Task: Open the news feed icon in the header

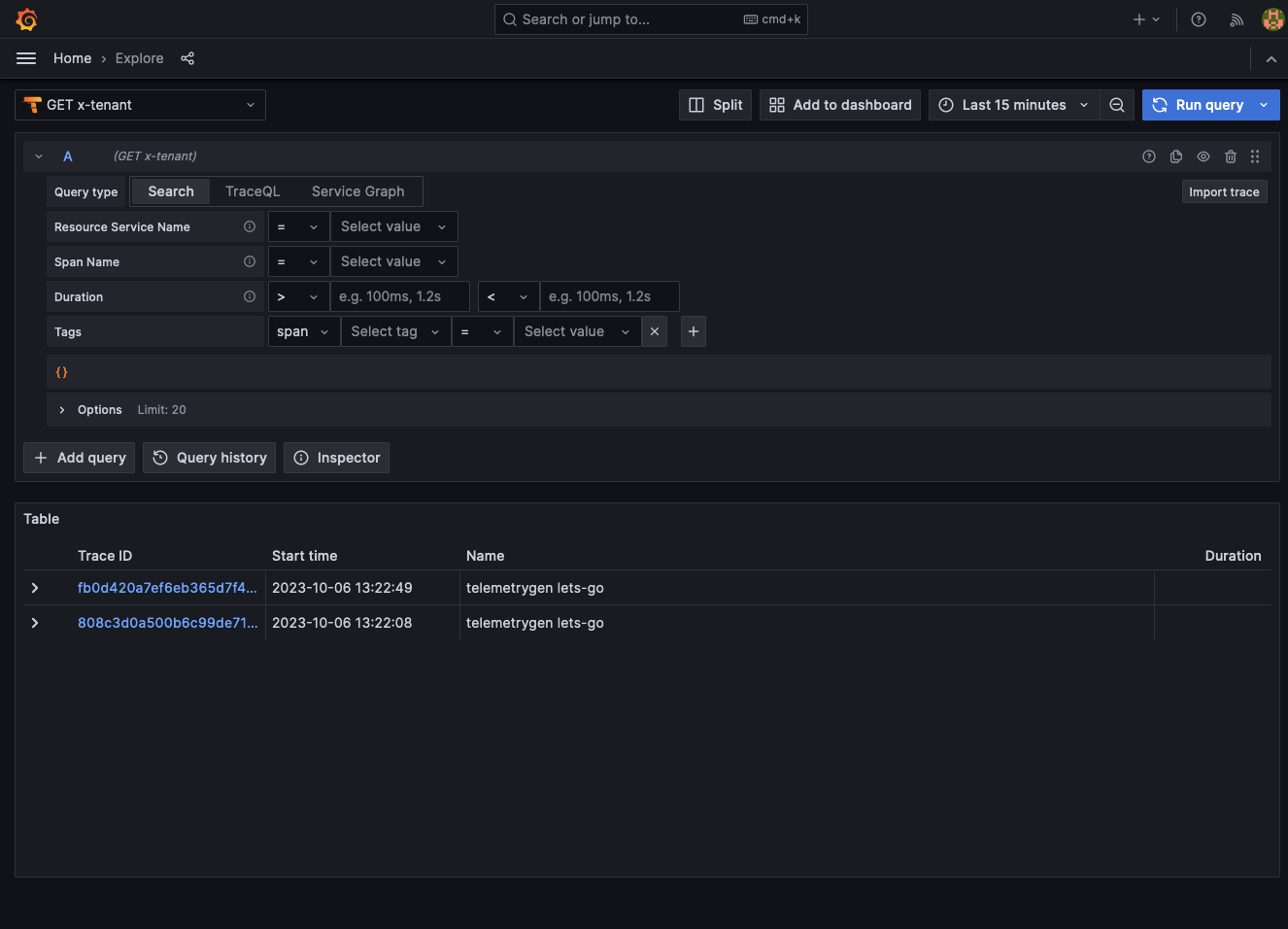Action: [1236, 19]
